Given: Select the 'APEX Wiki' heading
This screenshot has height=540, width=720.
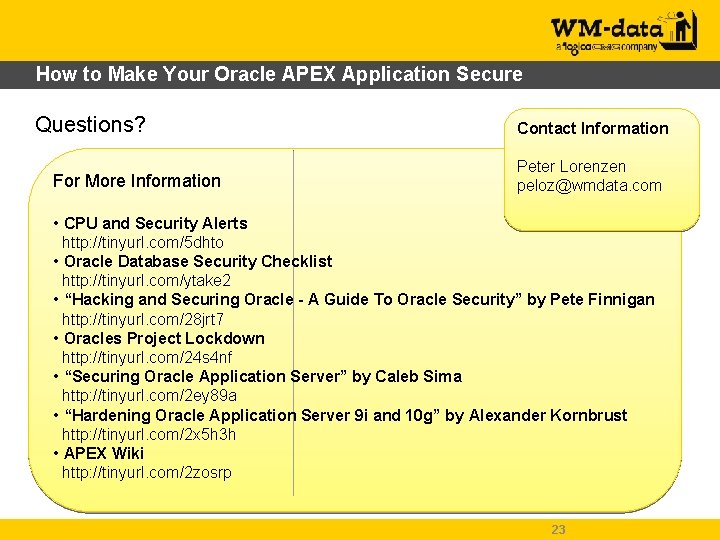Looking at the screenshot, I should point(104,454).
